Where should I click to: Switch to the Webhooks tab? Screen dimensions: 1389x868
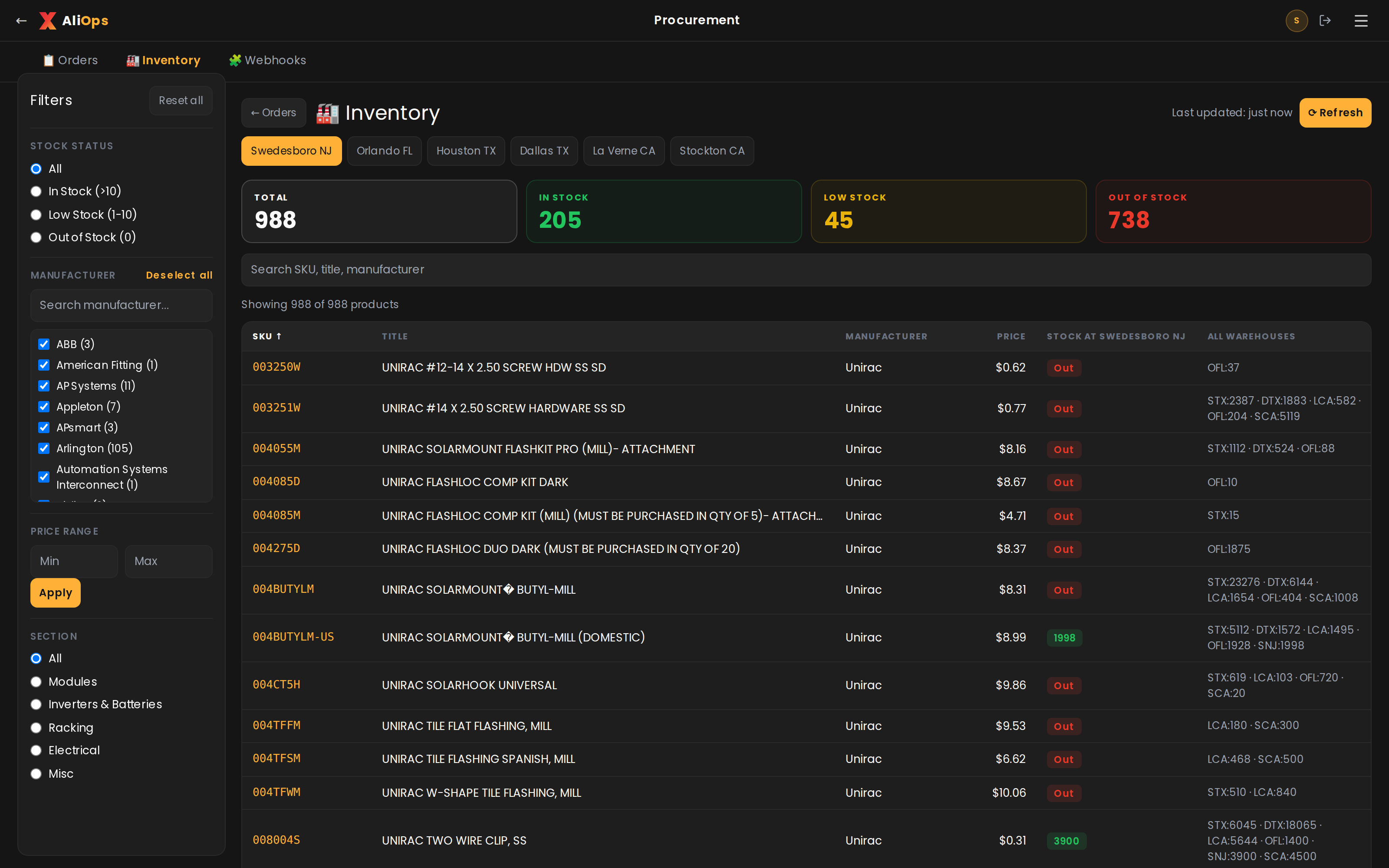[x=267, y=60]
